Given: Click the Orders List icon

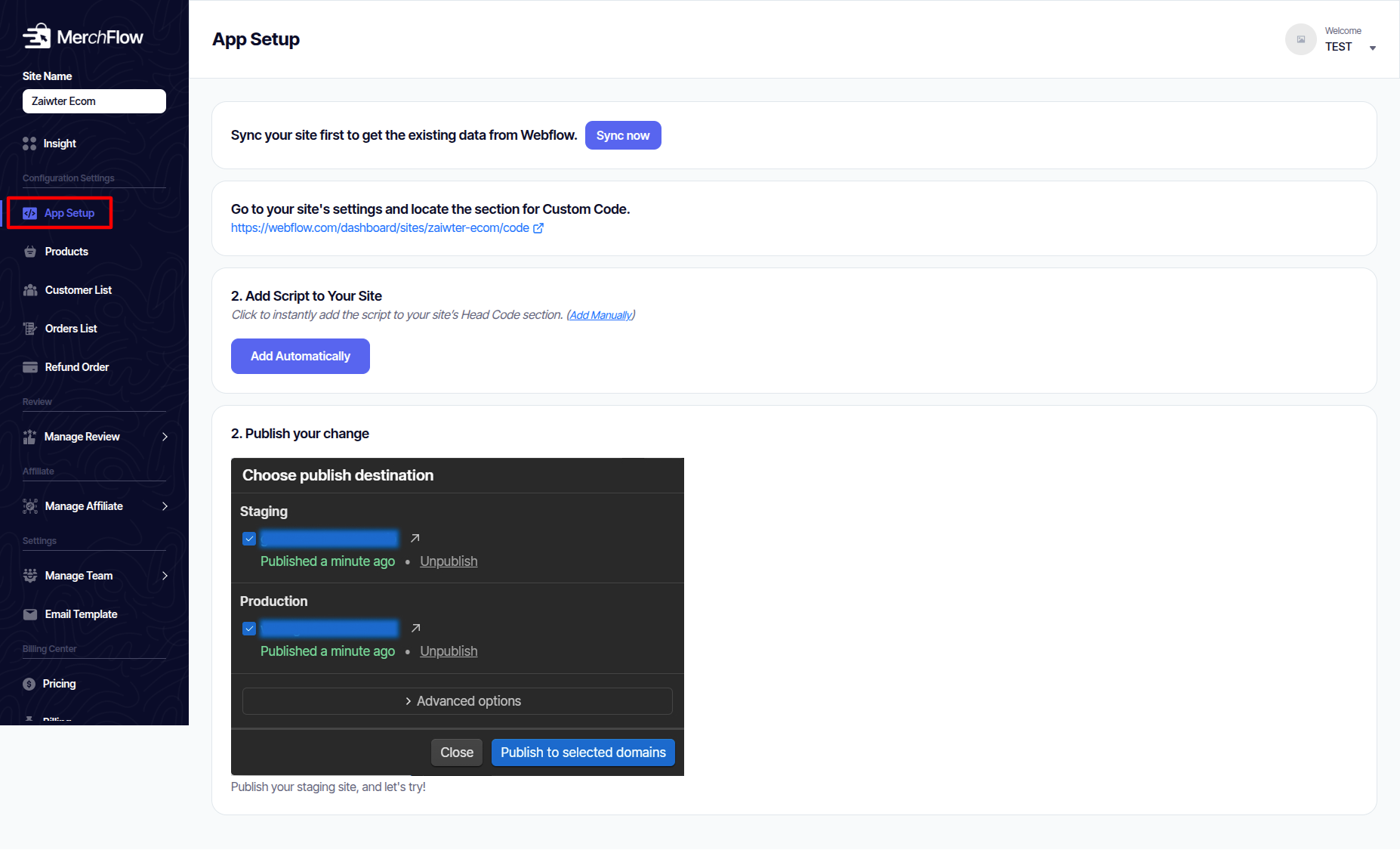Looking at the screenshot, I should pyautogui.click(x=30, y=329).
